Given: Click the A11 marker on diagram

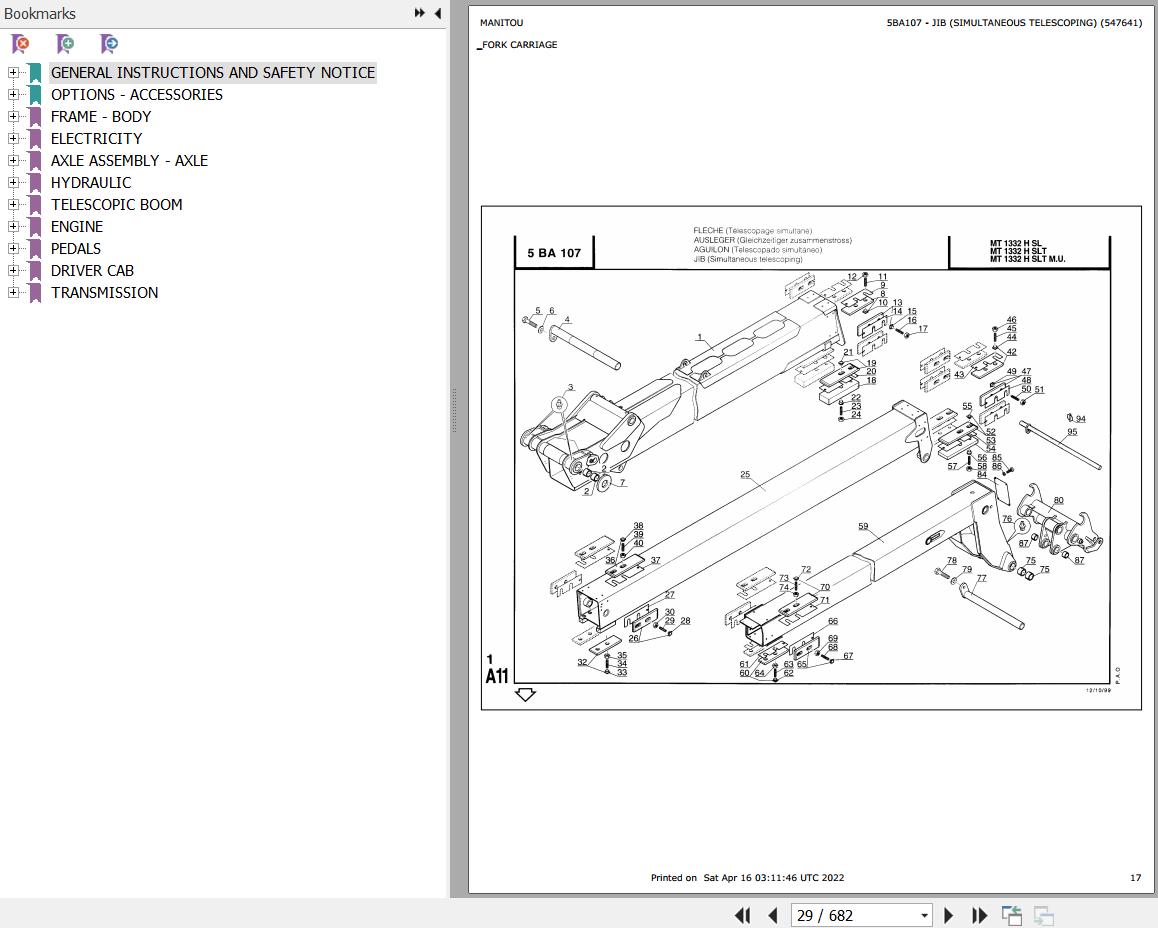Looking at the screenshot, I should (497, 676).
